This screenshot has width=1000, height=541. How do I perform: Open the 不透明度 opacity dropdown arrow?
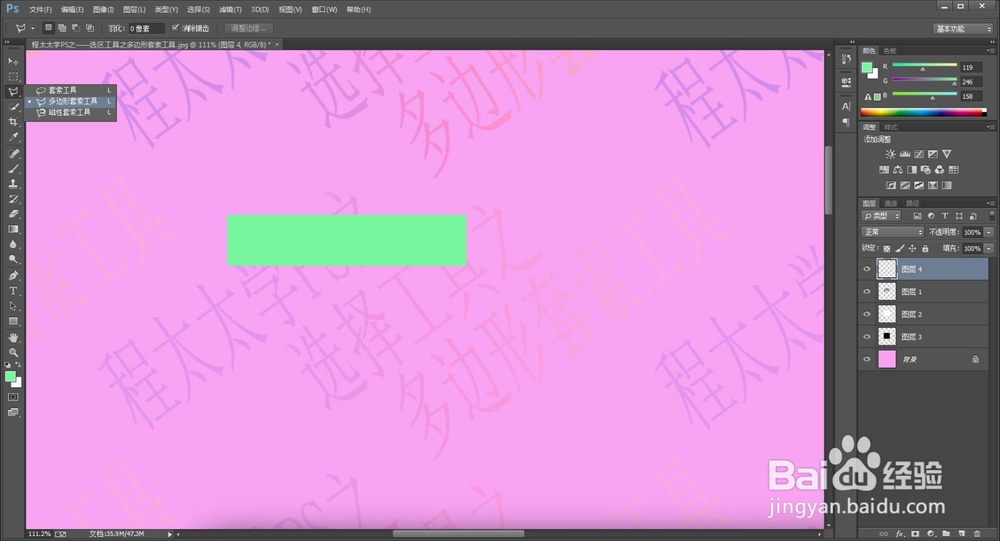point(989,232)
